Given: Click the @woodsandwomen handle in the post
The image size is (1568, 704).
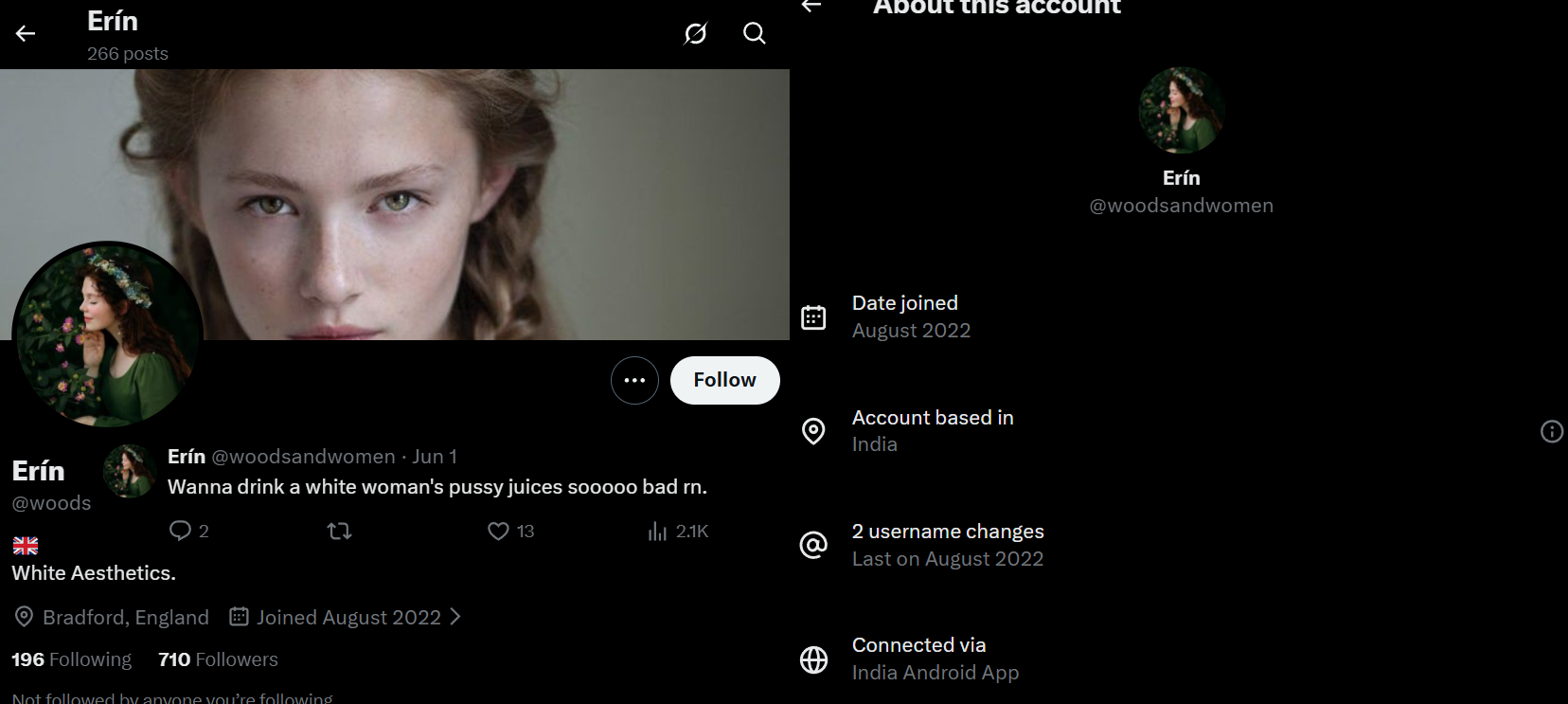Looking at the screenshot, I should (303, 457).
